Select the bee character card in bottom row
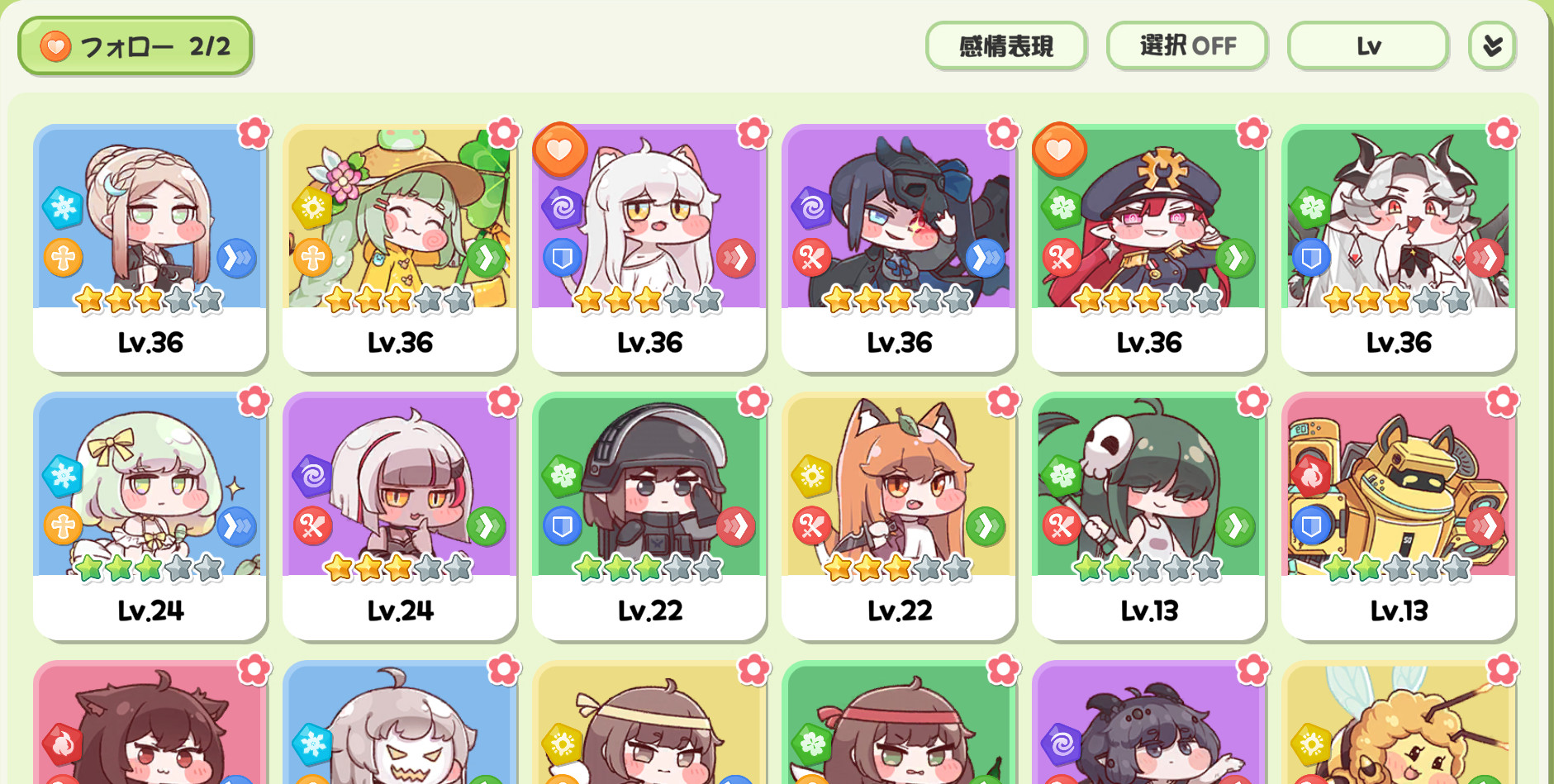This screenshot has height=784, width=1554. (1399, 722)
